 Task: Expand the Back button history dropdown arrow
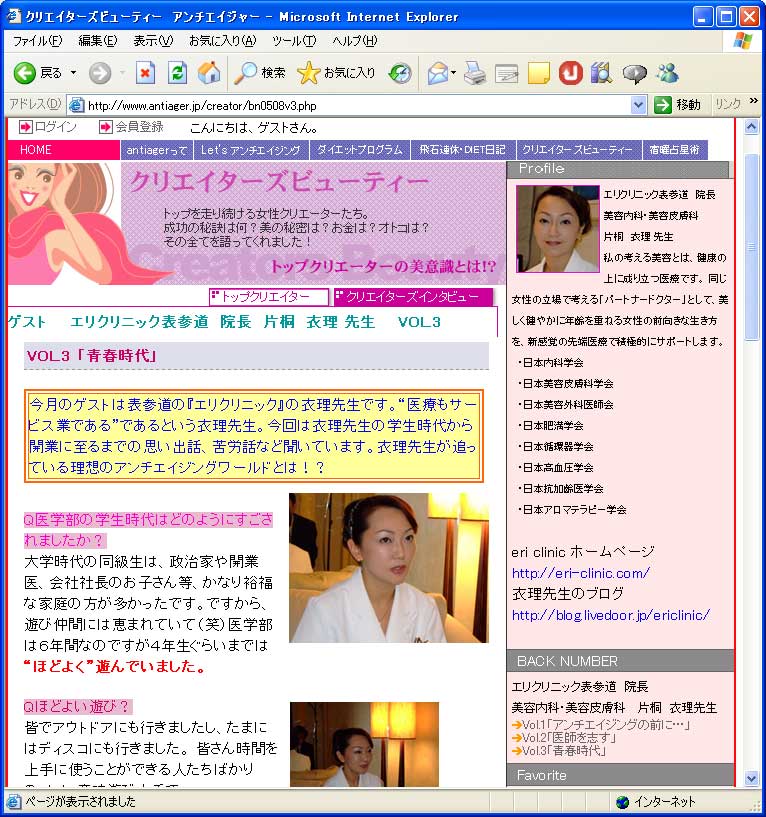73,73
